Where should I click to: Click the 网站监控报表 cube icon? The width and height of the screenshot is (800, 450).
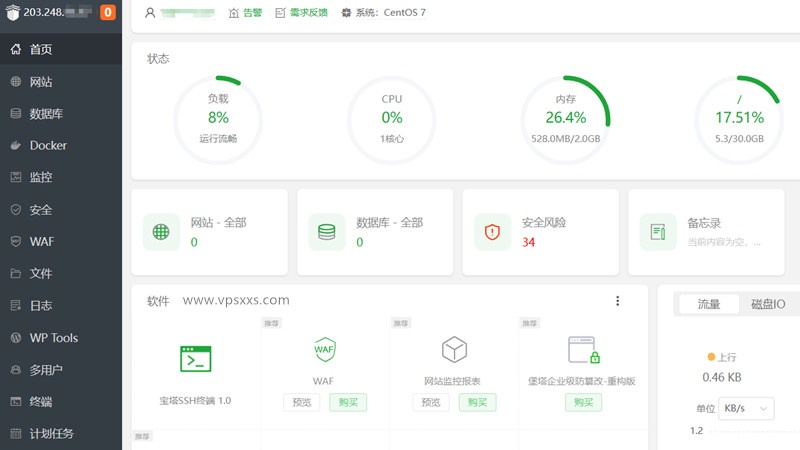(454, 349)
